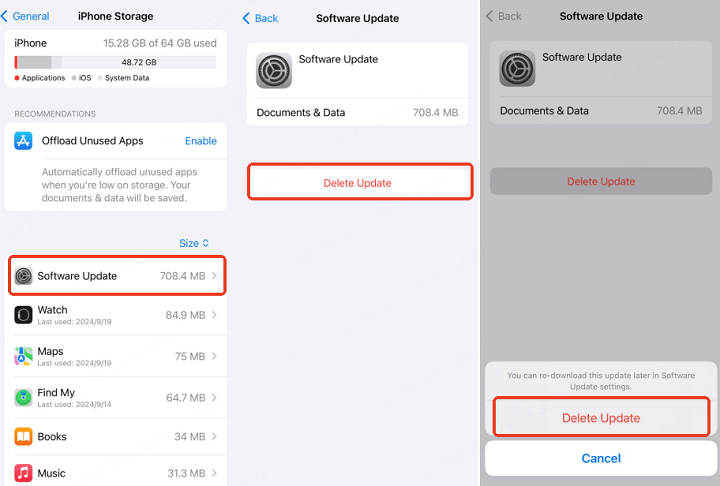Tap the Music app icon
This screenshot has height=486, width=720.
pyautogui.click(x=23, y=473)
